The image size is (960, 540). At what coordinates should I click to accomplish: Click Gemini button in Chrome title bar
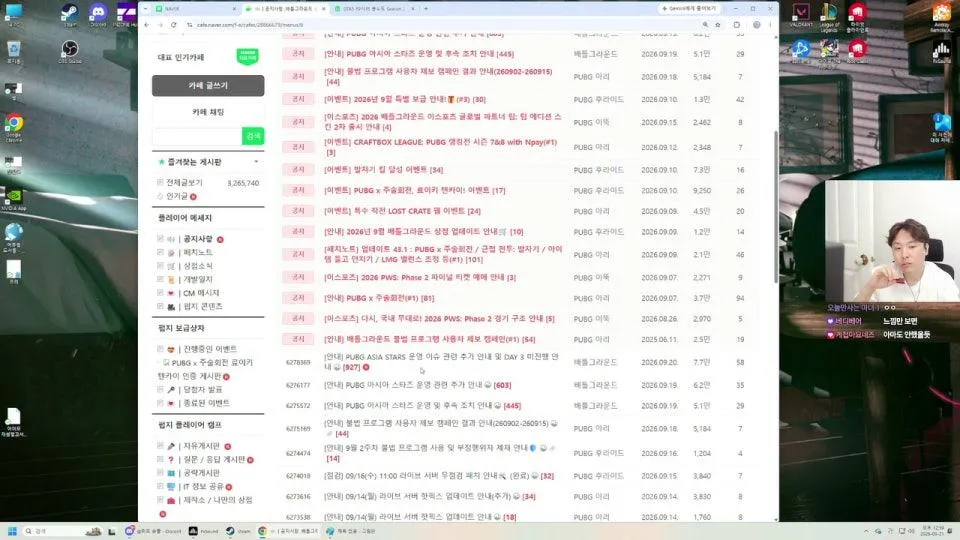(689, 9)
